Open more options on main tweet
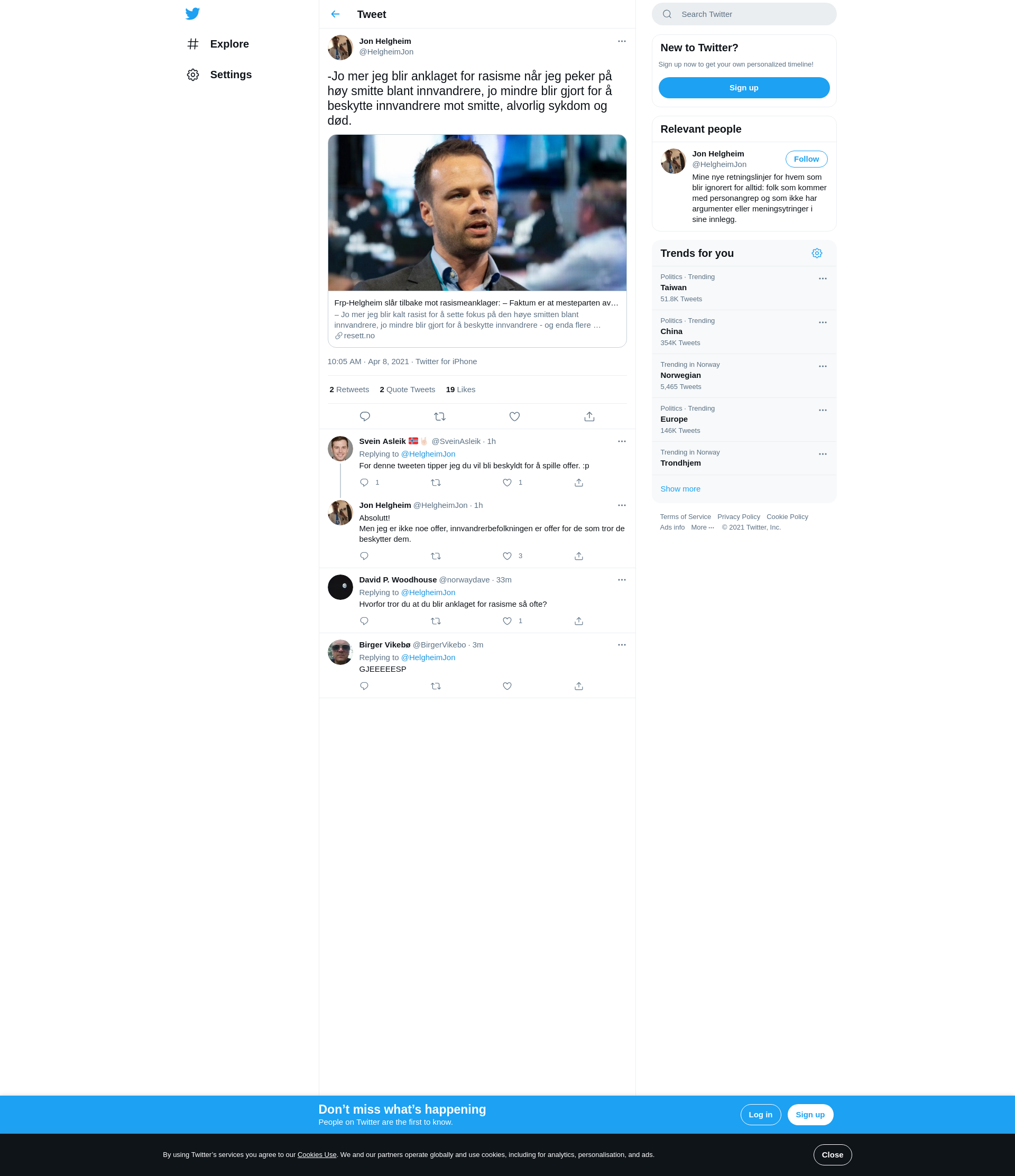Screen dimensions: 1015x1176 pyautogui.click(x=622, y=41)
